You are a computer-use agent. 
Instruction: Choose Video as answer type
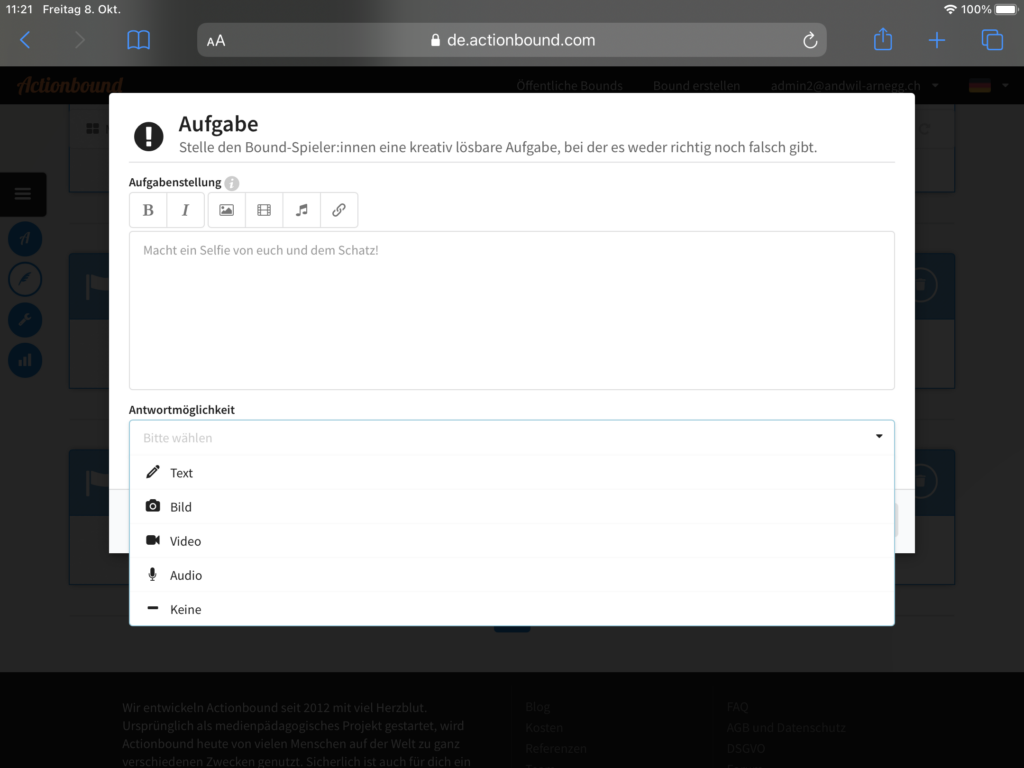[x=185, y=541]
